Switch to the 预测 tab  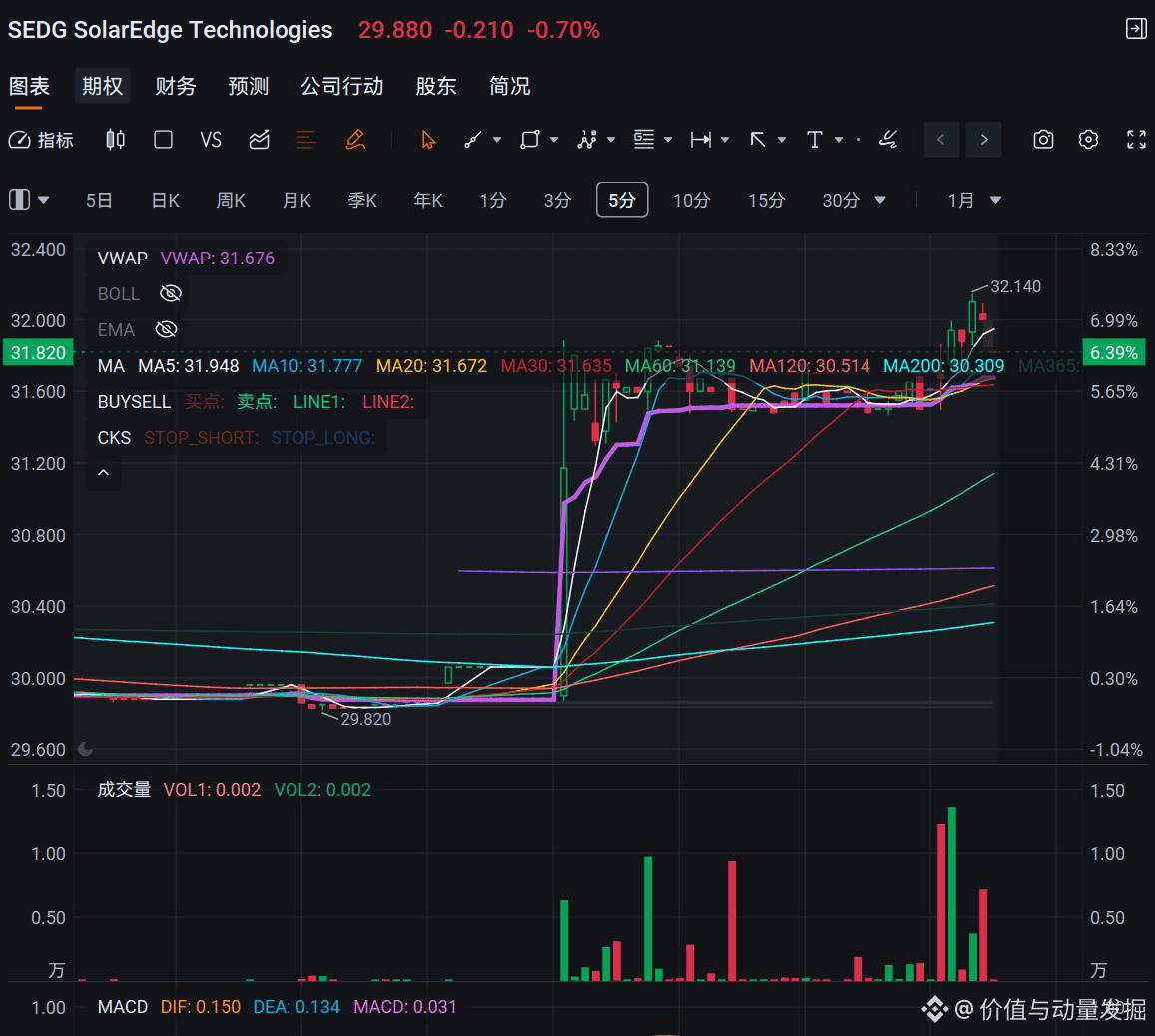point(249,86)
